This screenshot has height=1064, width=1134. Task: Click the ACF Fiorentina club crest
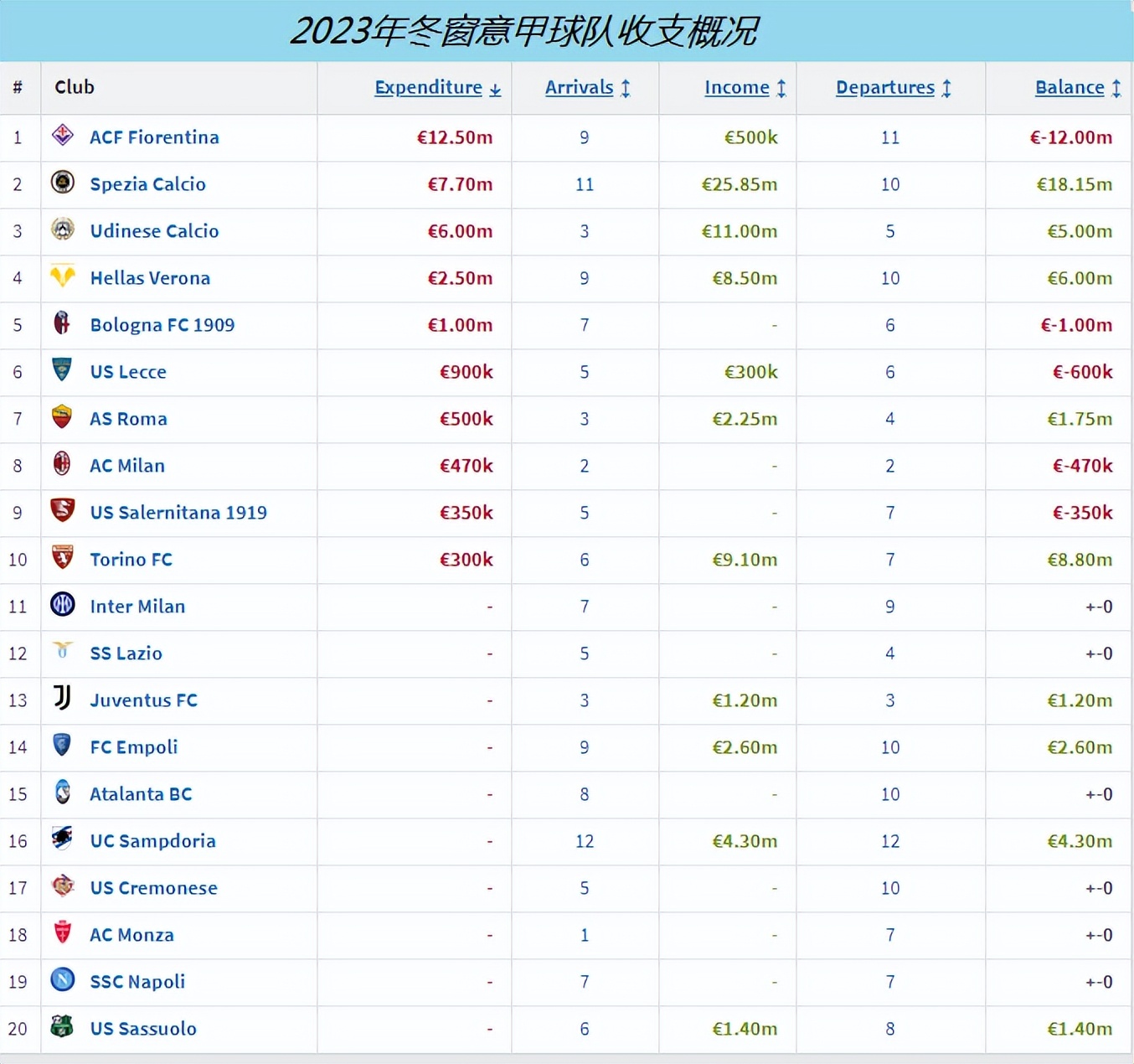(62, 137)
